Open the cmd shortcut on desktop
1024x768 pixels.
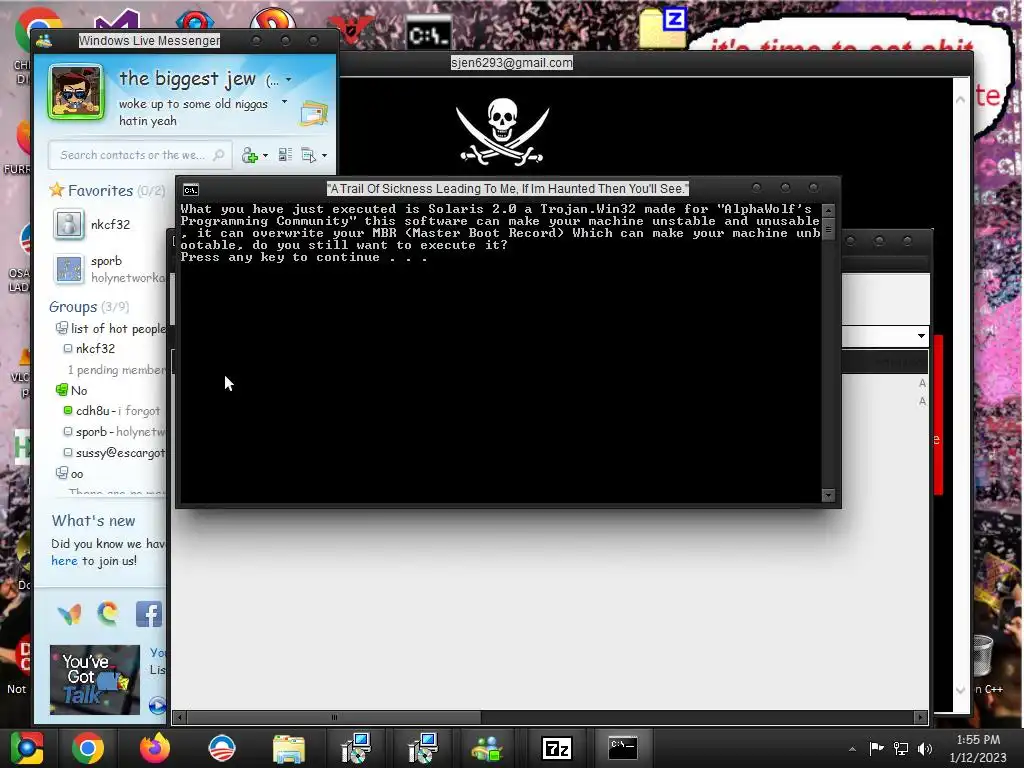(428, 33)
